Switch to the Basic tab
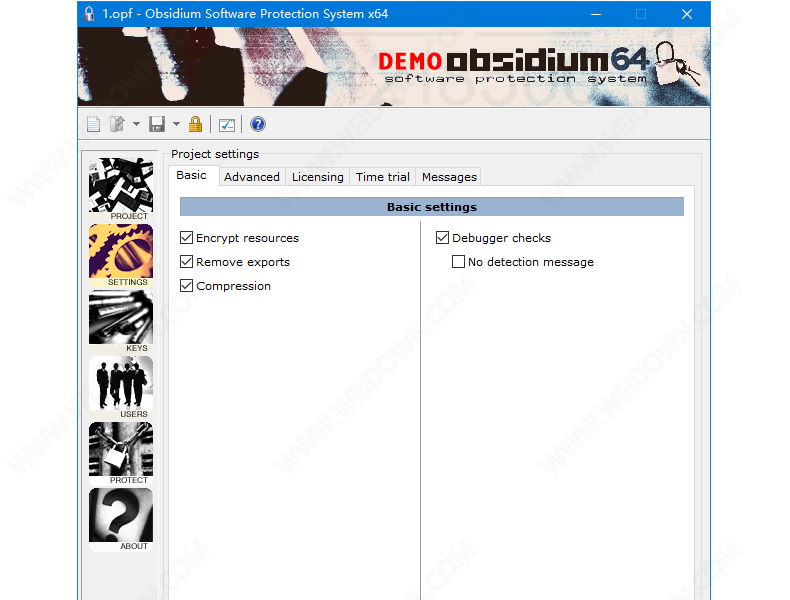This screenshot has height=600, width=790. click(x=191, y=175)
